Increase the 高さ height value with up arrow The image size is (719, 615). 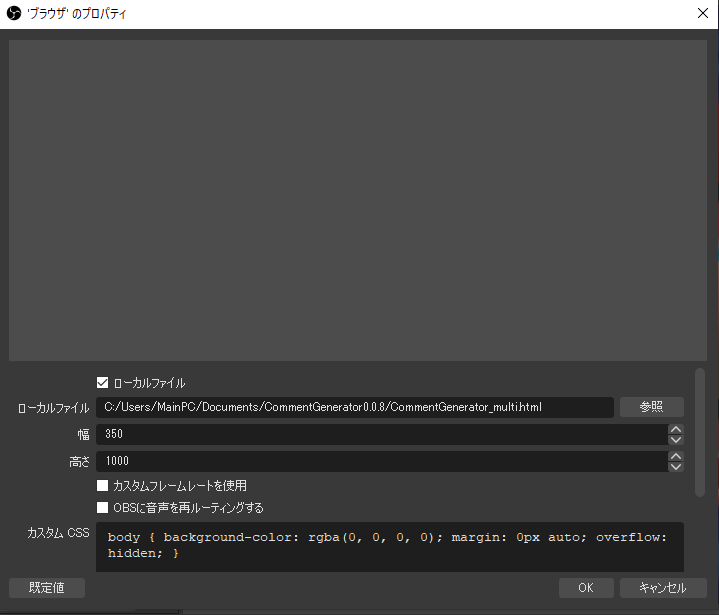point(675,456)
